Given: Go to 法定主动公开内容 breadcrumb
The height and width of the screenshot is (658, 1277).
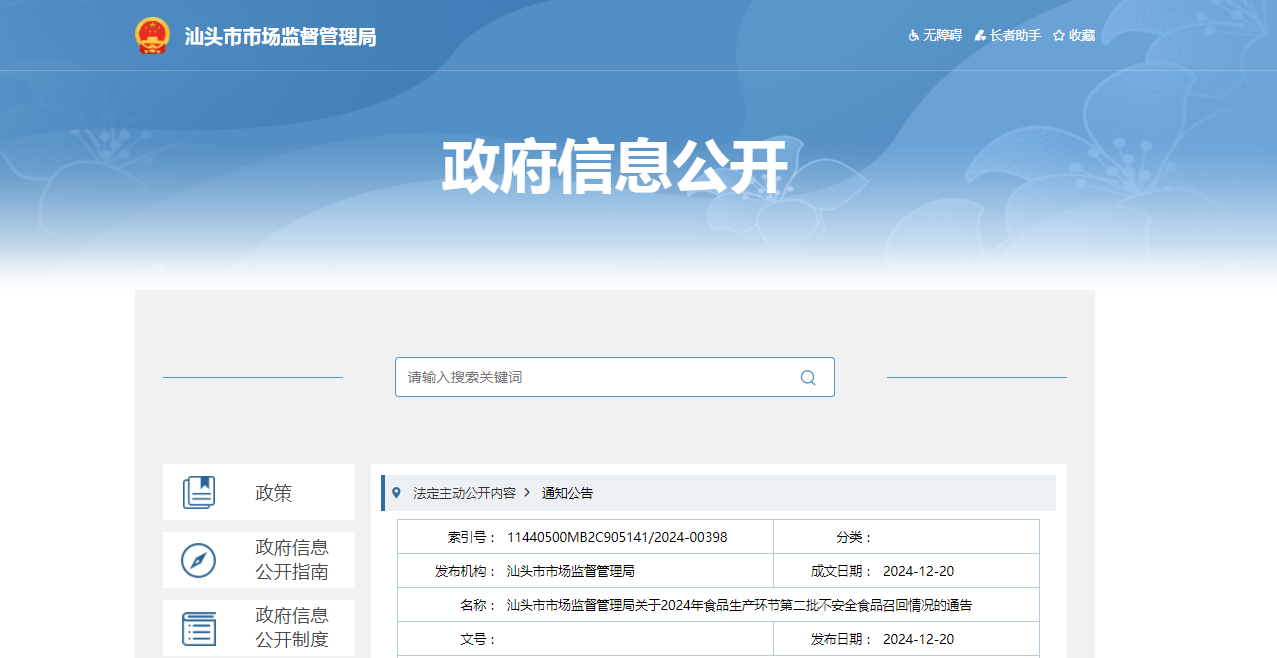Looking at the screenshot, I should (465, 493).
